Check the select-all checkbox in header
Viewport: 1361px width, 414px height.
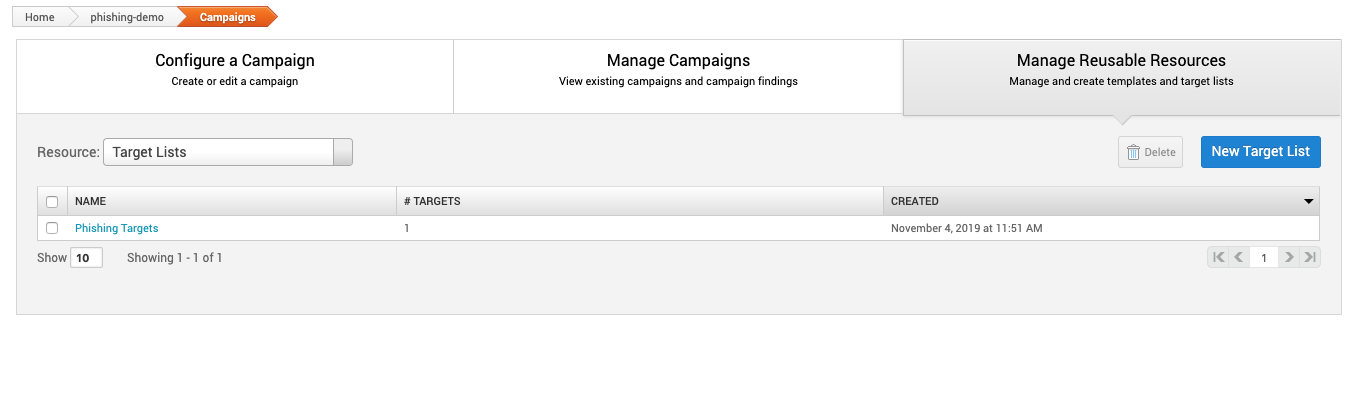point(52,201)
